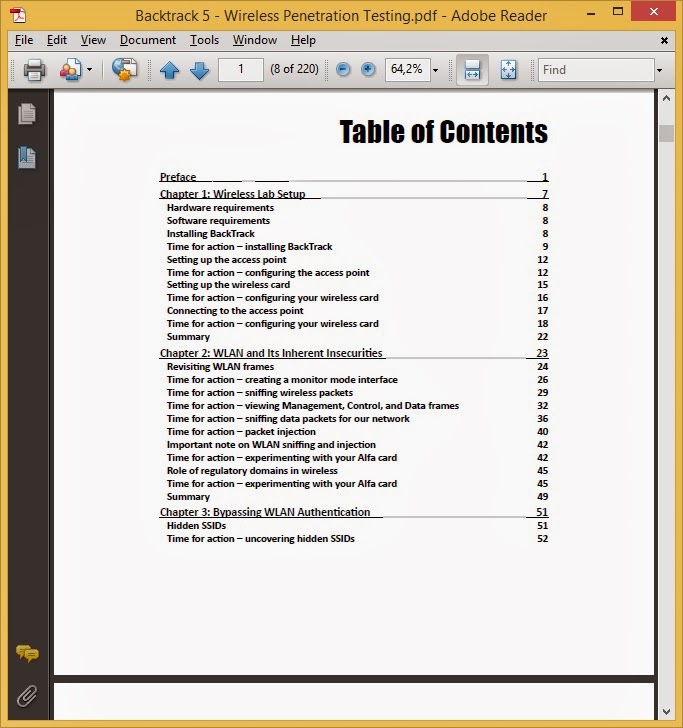Open the Document menu

[148, 40]
